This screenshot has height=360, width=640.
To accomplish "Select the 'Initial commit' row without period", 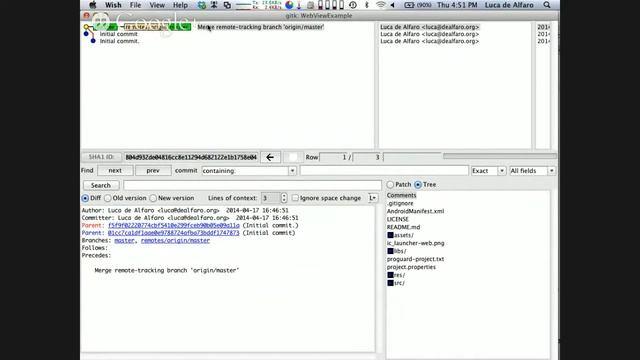I will (118, 34).
